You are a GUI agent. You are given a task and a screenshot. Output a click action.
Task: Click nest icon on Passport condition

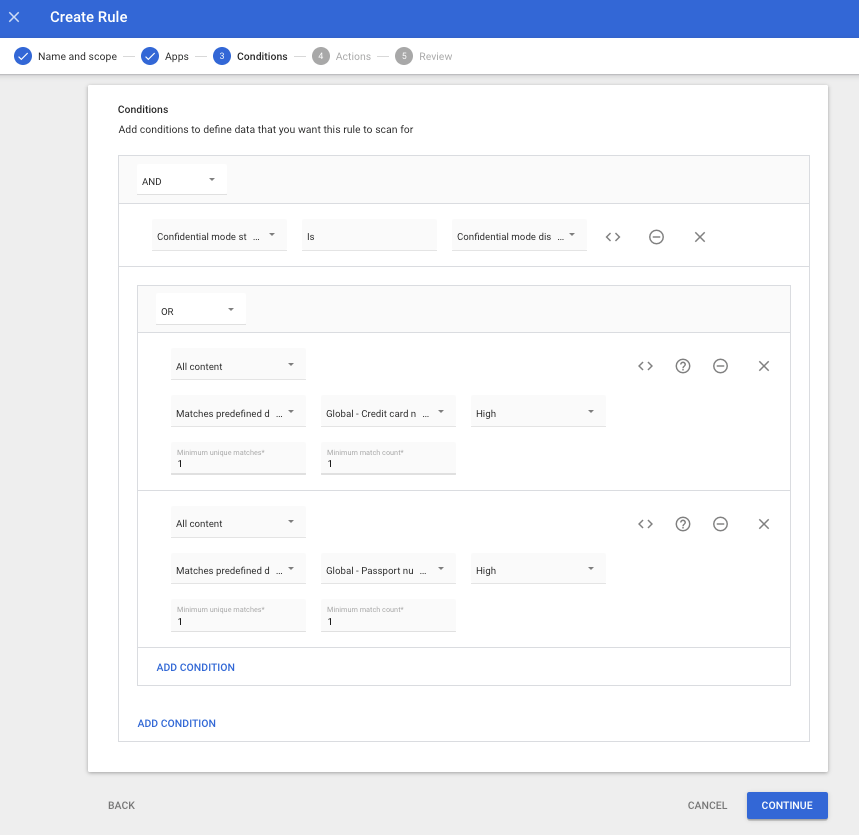pyautogui.click(x=645, y=524)
